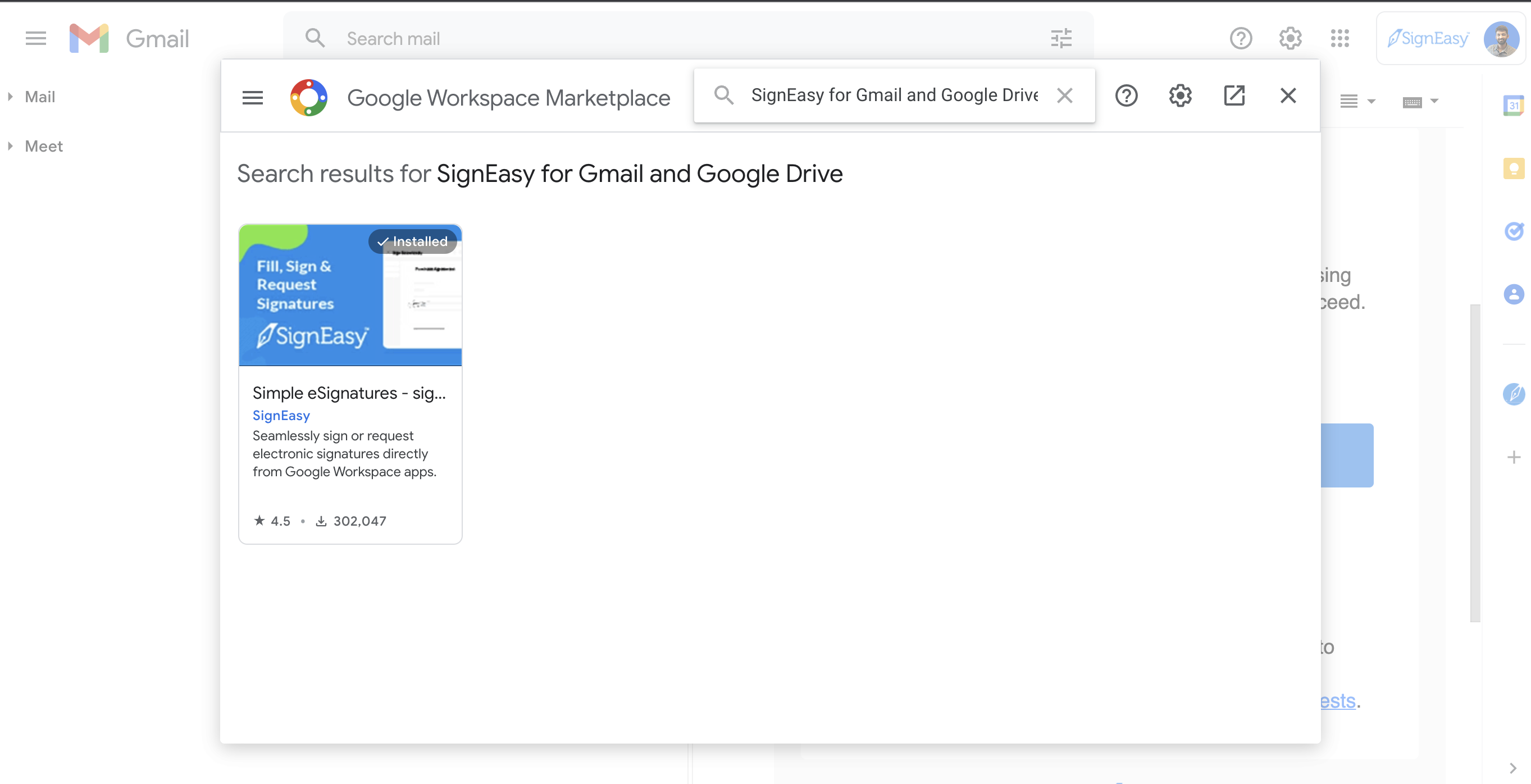Click the 4.5 star rating
Screen dimensions: 1531x784
click(x=272, y=521)
